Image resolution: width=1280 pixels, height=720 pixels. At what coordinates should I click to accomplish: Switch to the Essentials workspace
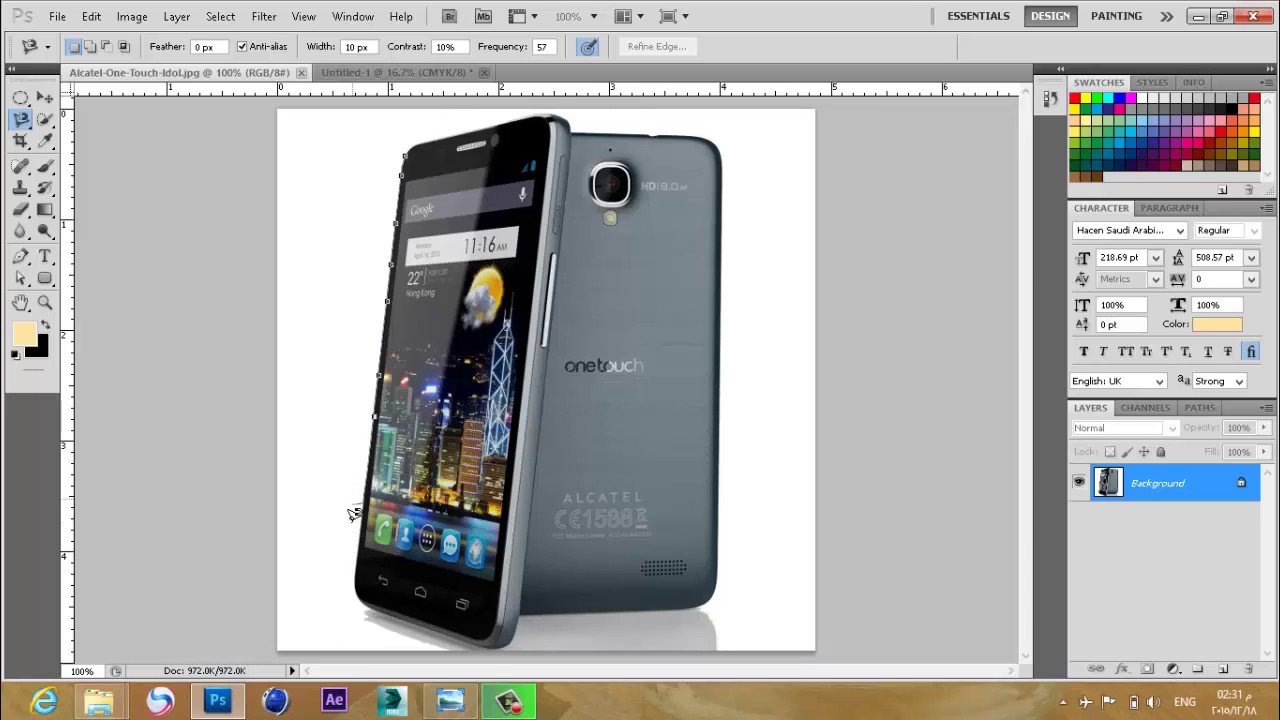978,16
